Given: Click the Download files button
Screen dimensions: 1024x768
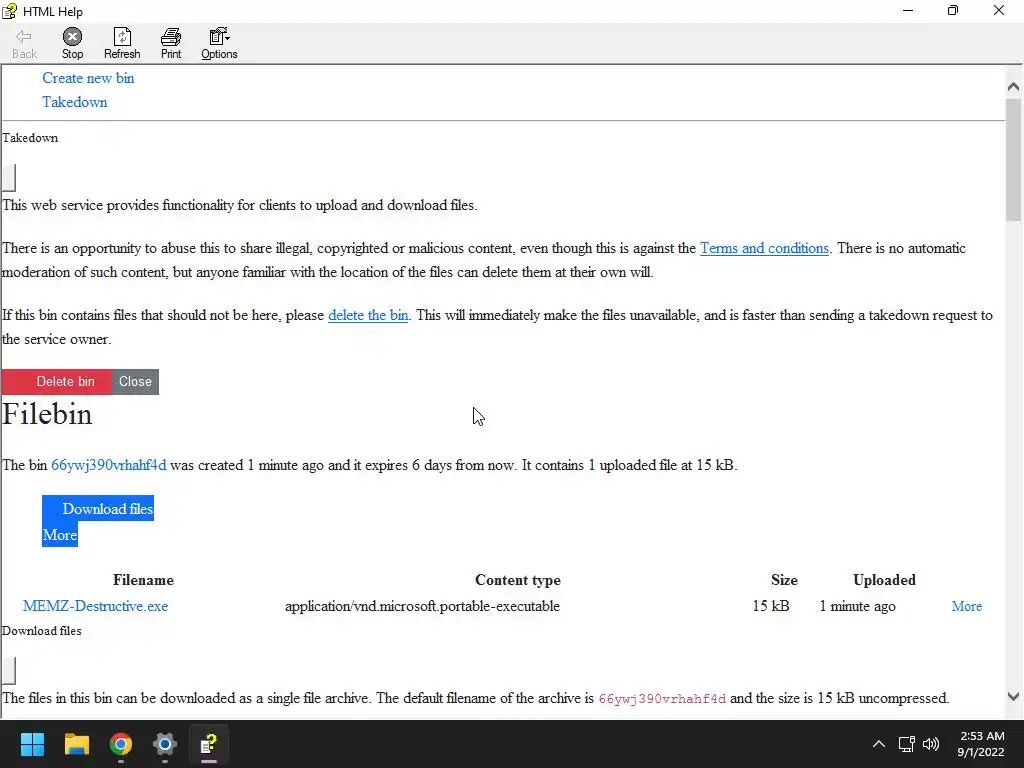Looking at the screenshot, I should coord(98,509).
